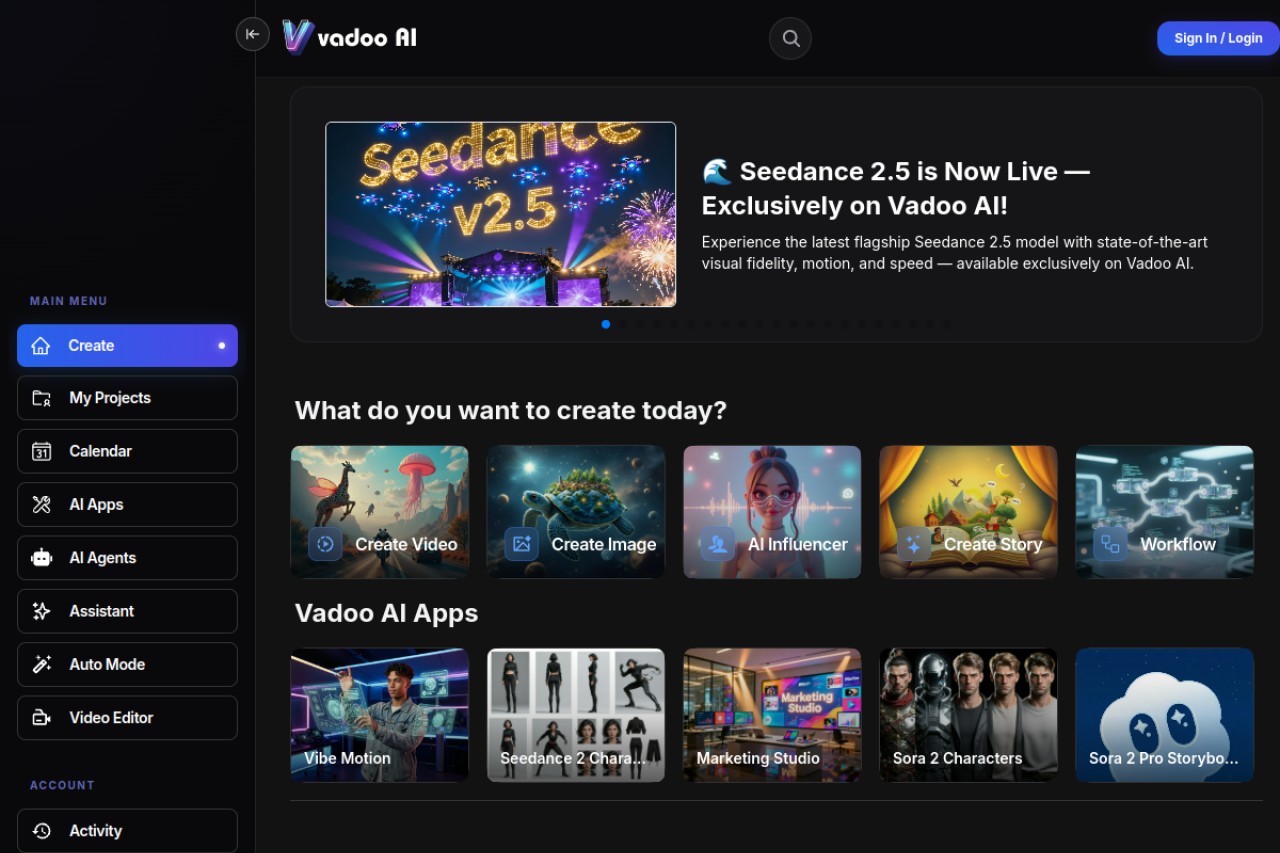This screenshot has height=853, width=1280.
Task: Click the Vadoo AI logo
Action: pos(349,37)
